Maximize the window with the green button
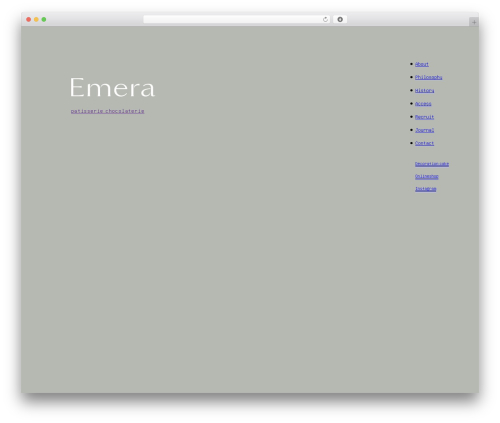Image resolution: width=500 pixels, height=423 pixels. 44,19
